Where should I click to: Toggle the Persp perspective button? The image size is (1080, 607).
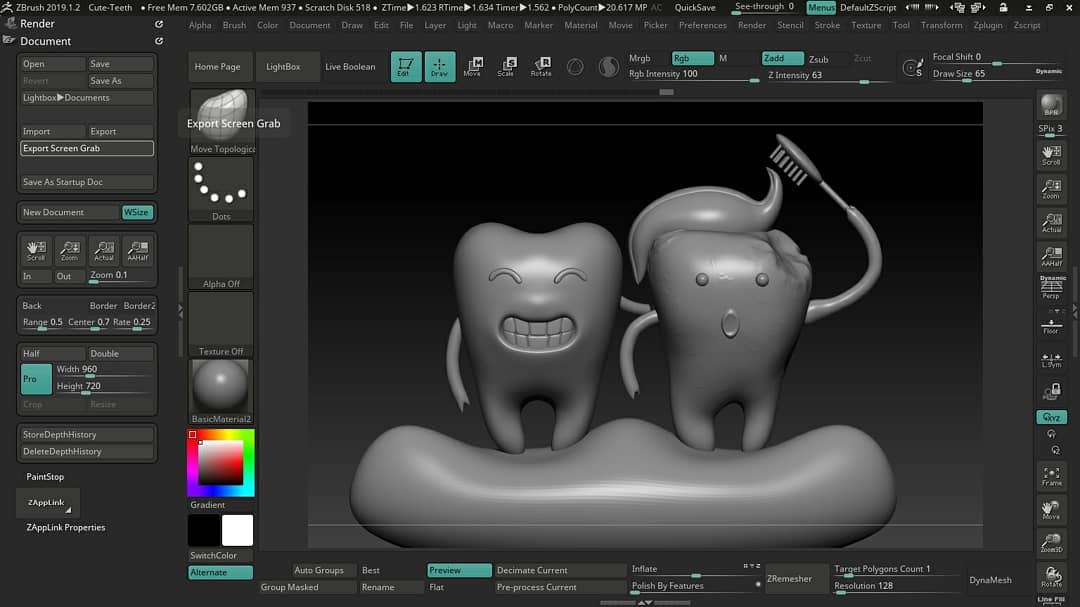[x=1051, y=287]
